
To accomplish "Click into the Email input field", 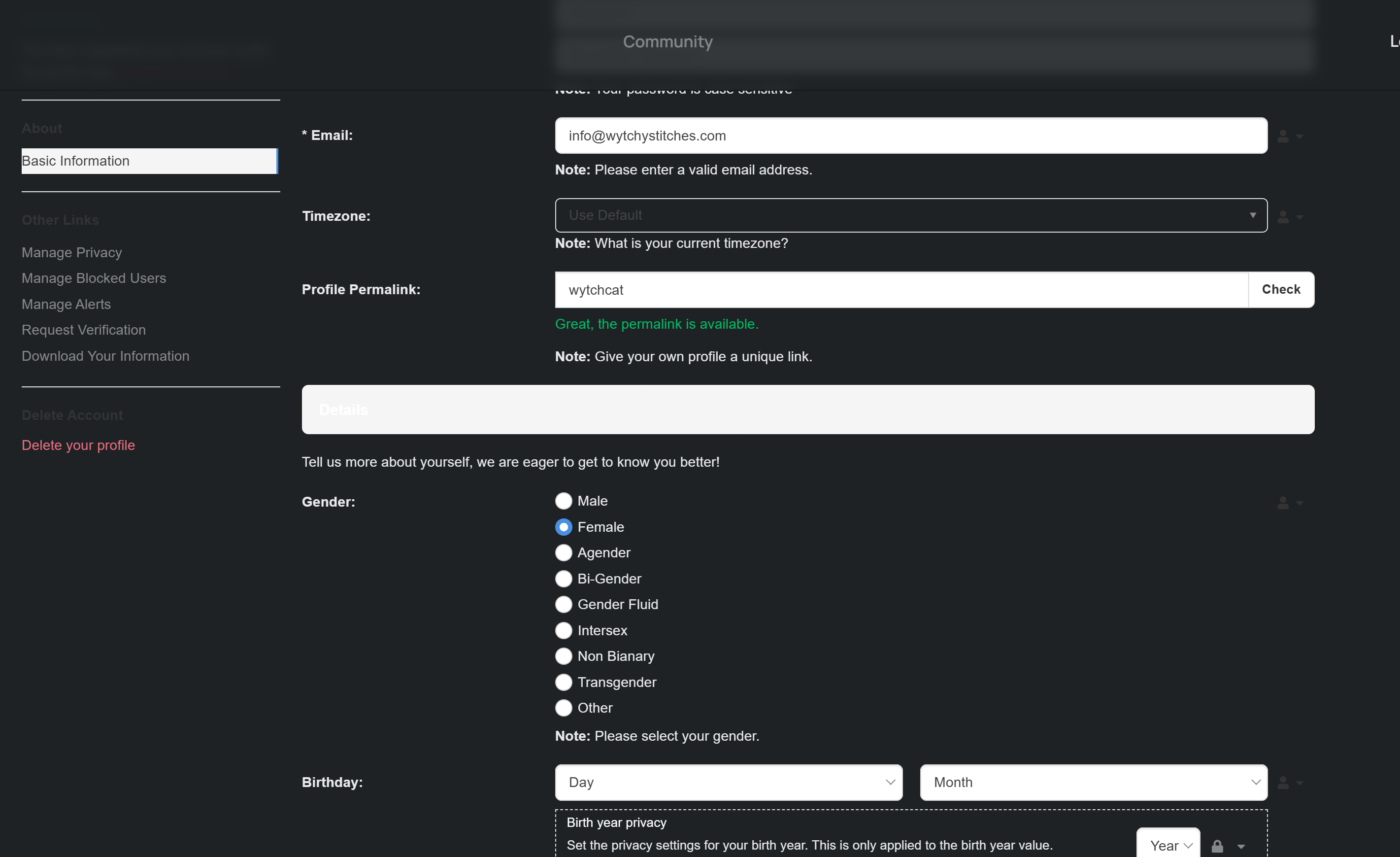I will (910, 136).
